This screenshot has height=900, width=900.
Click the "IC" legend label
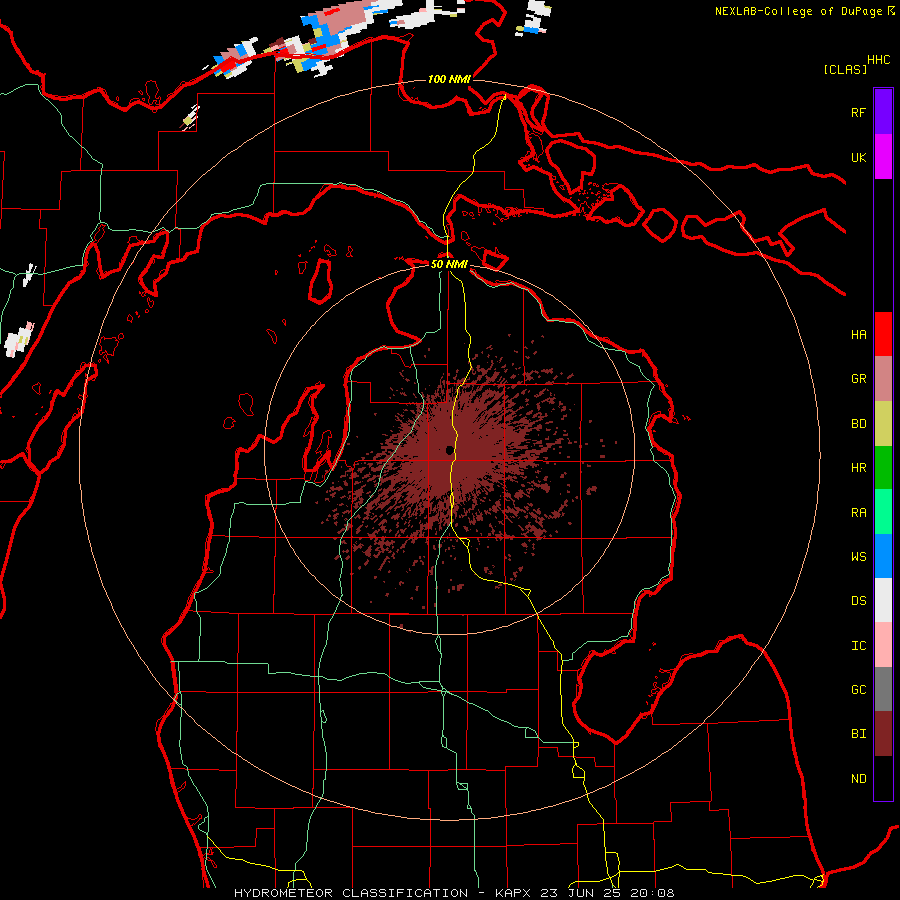click(x=858, y=646)
